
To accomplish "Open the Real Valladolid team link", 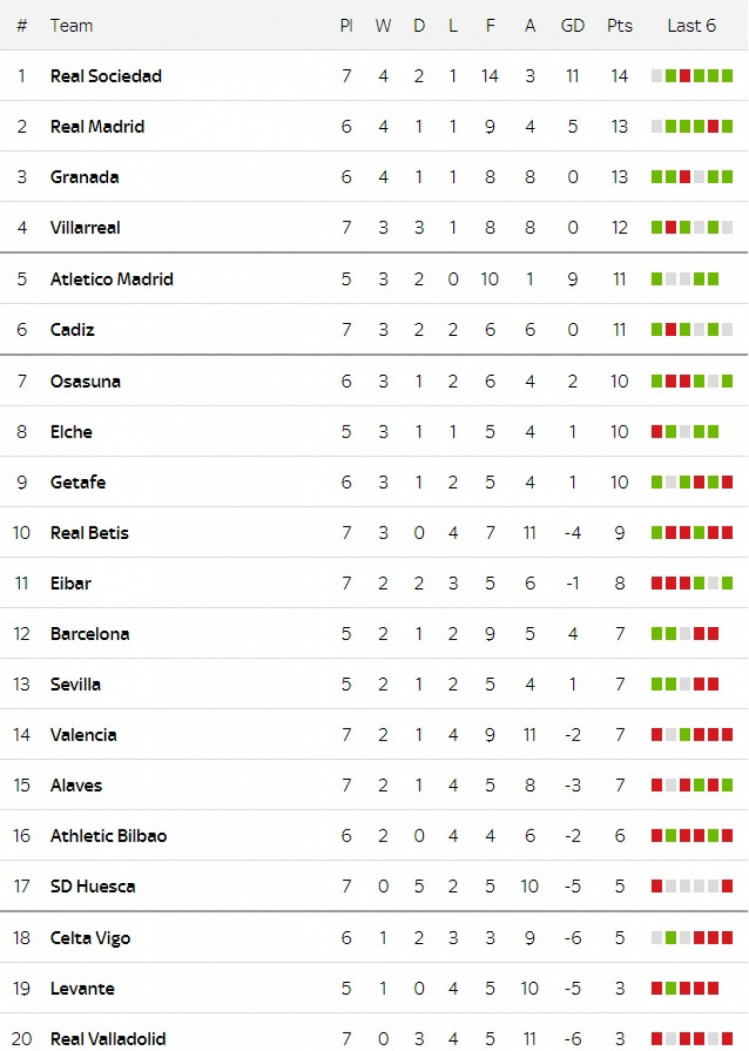I will (x=108, y=1038).
